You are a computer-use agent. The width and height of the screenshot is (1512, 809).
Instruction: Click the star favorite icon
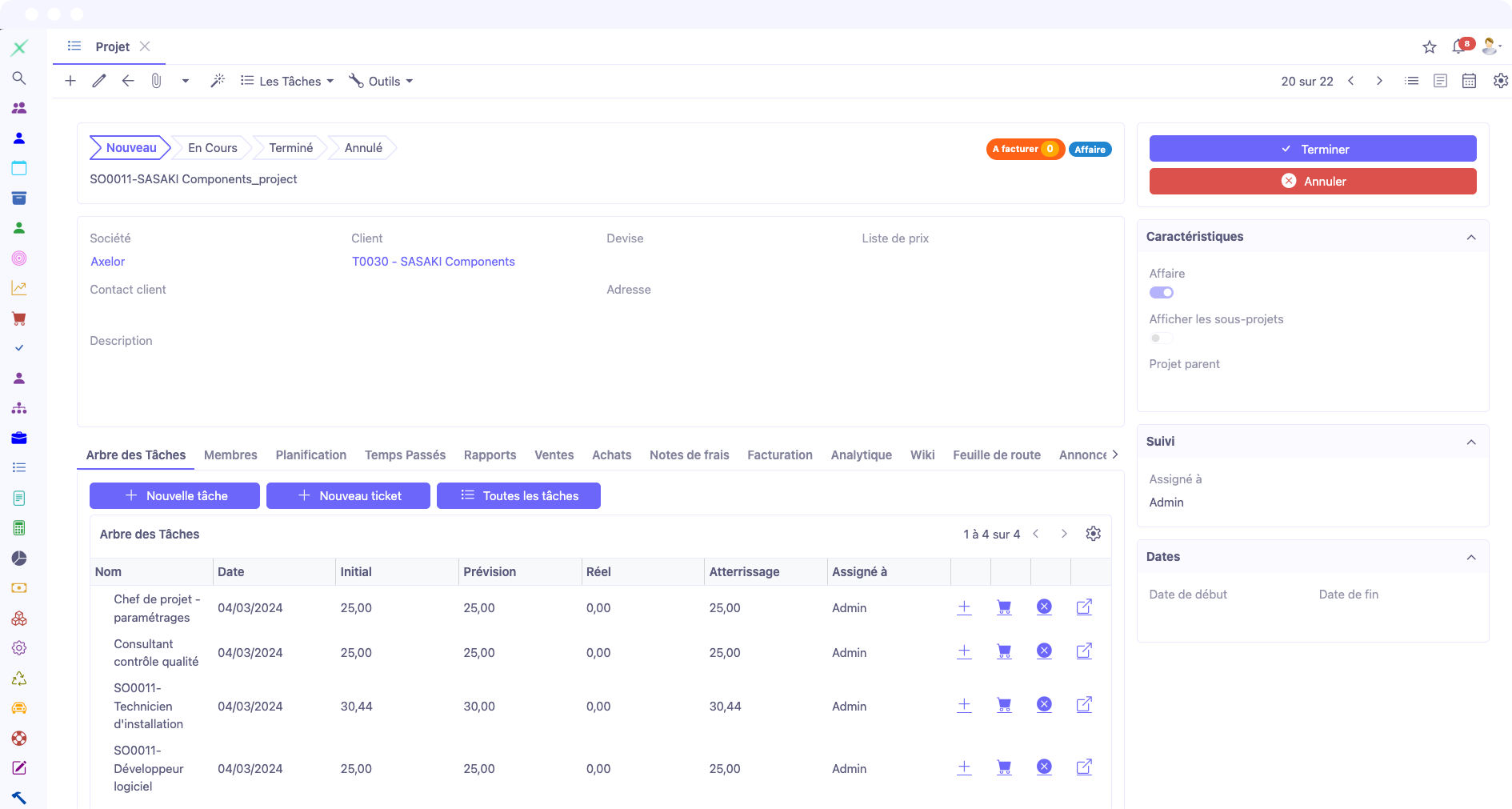point(1430,47)
